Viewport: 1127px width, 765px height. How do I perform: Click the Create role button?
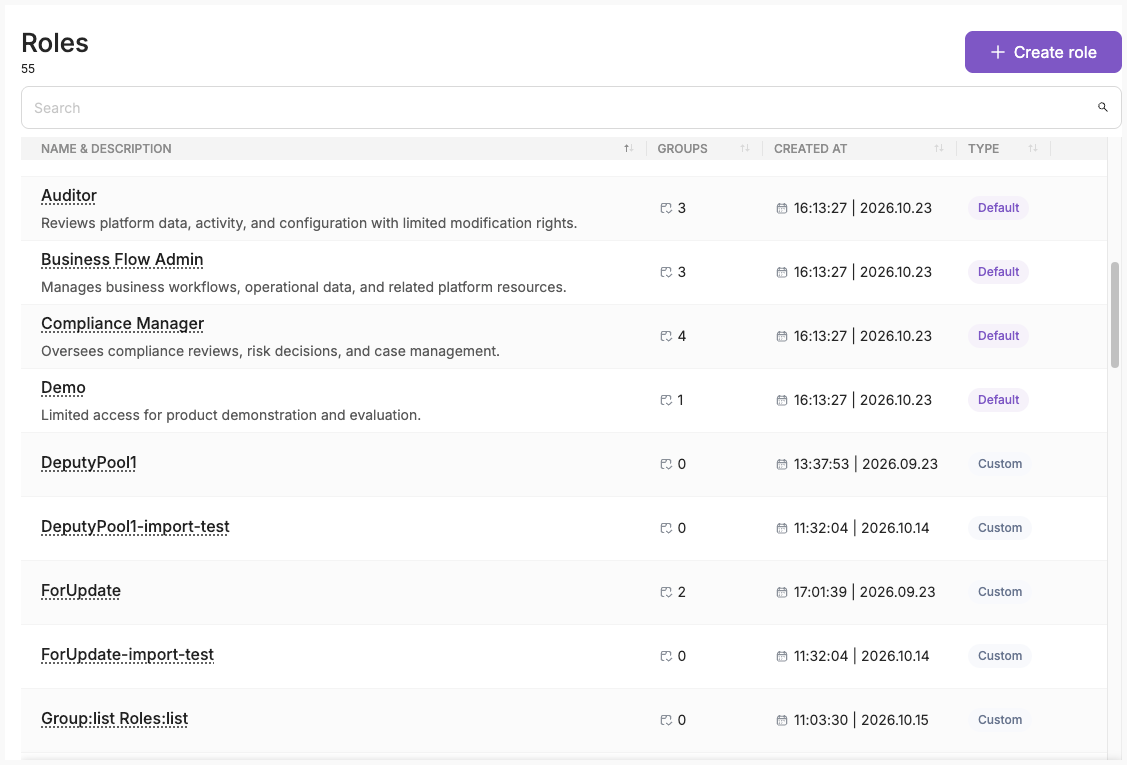[x=1043, y=52]
